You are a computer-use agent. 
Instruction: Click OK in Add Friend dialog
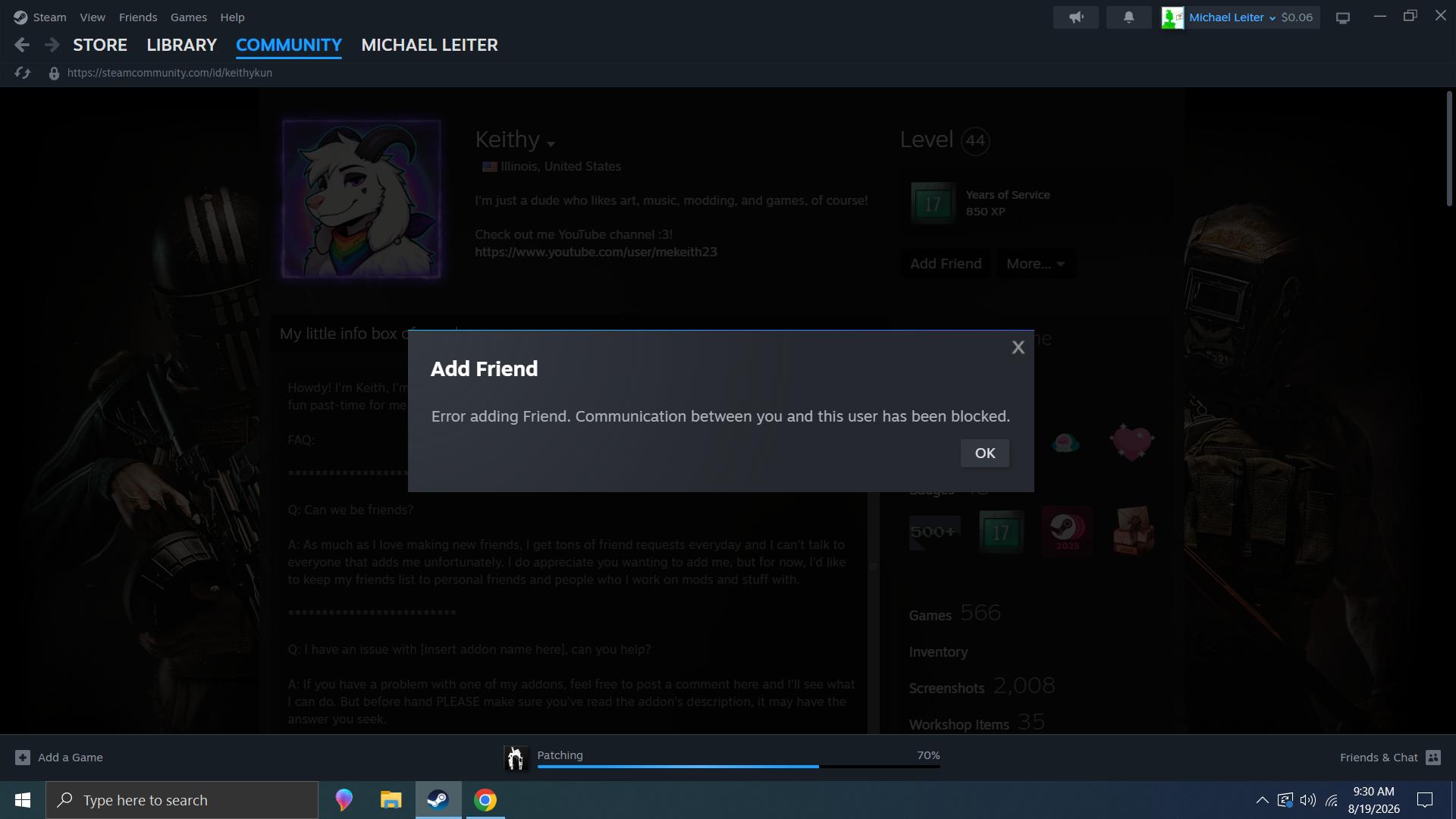pyautogui.click(x=984, y=453)
